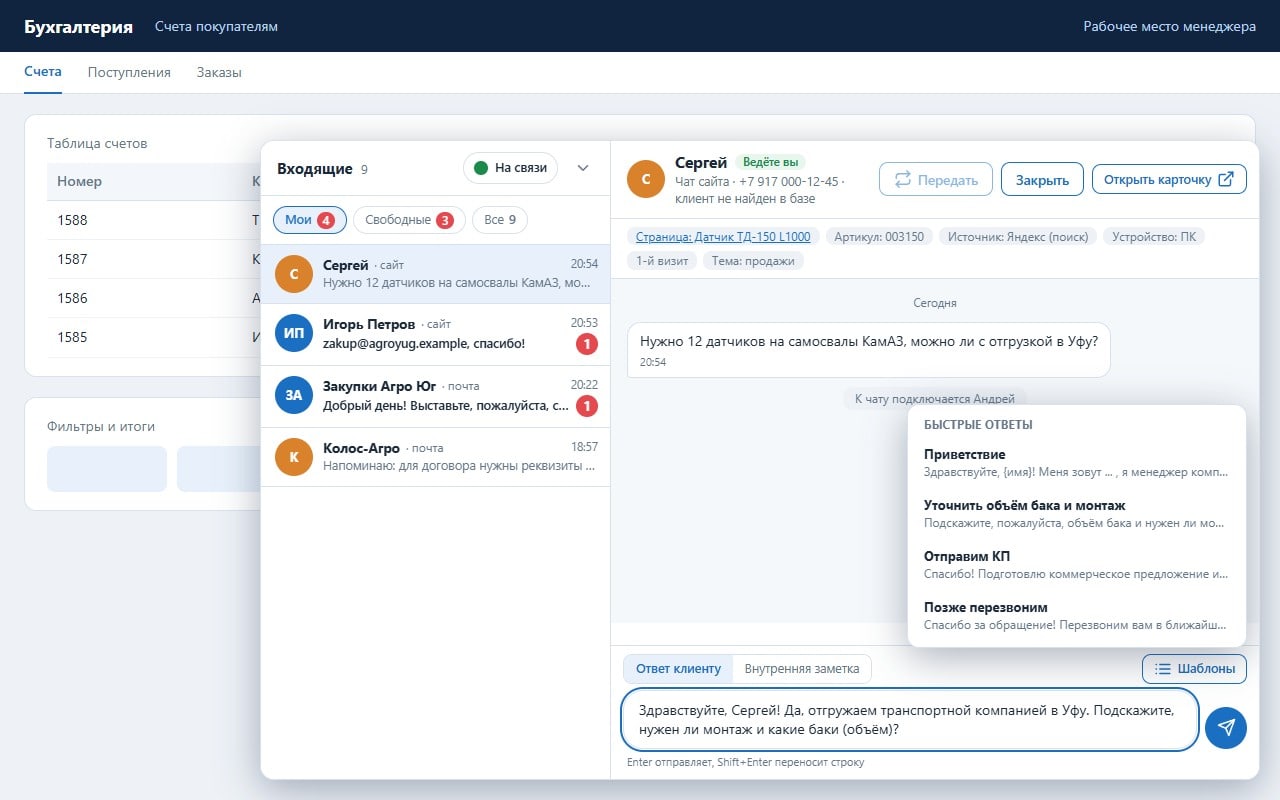Insert the Отправим КП quick reply
The width and height of the screenshot is (1280, 800).
point(1077,565)
